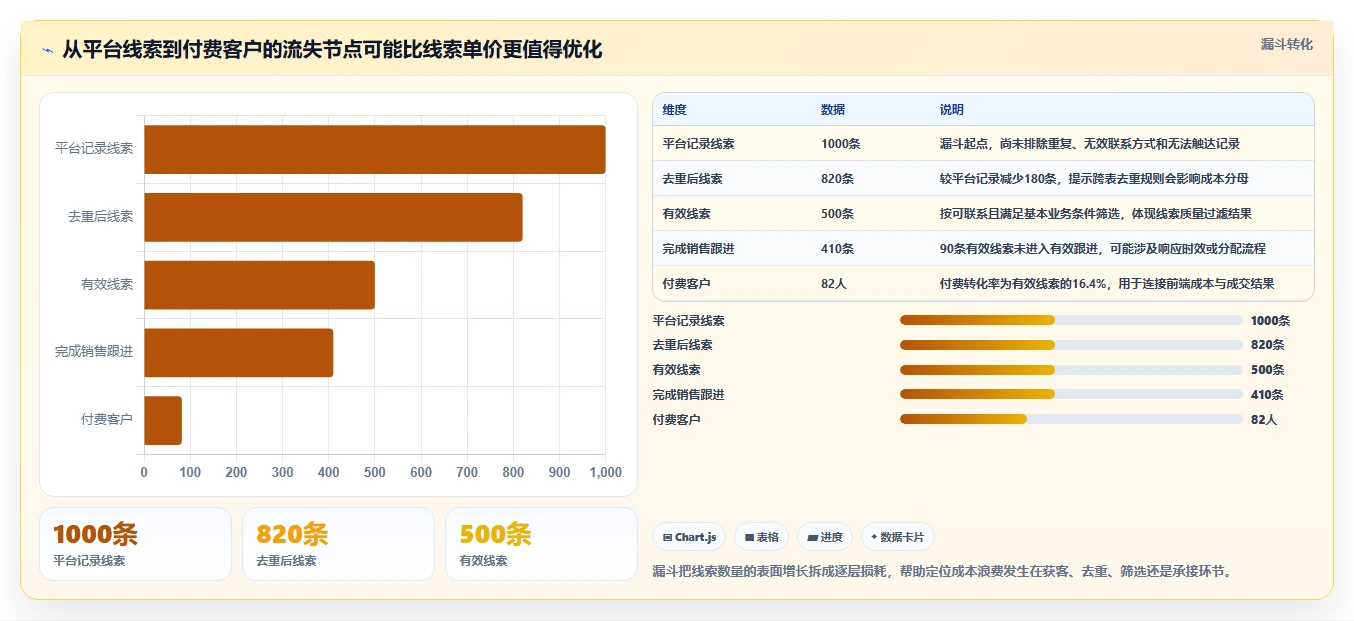The image size is (1354, 621).
Task: Click table value 820条
Action: [x=837, y=179]
